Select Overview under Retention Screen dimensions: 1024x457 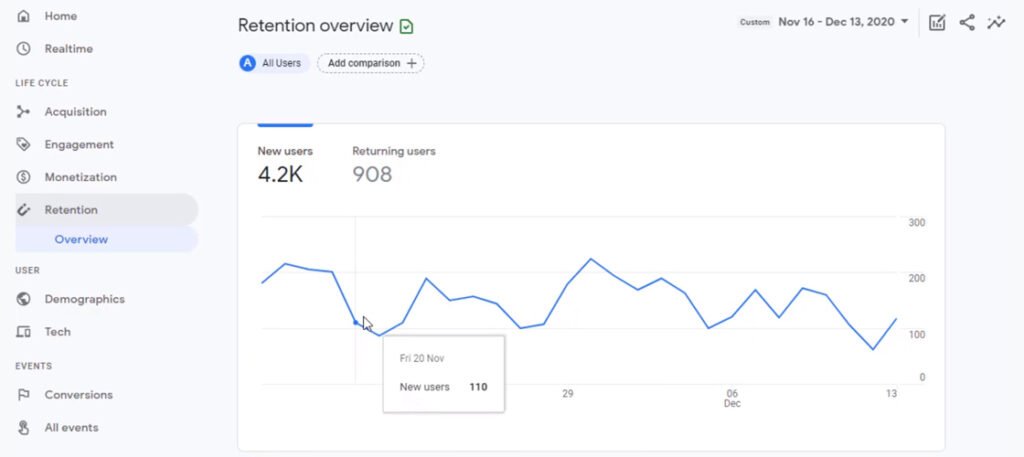coord(81,240)
